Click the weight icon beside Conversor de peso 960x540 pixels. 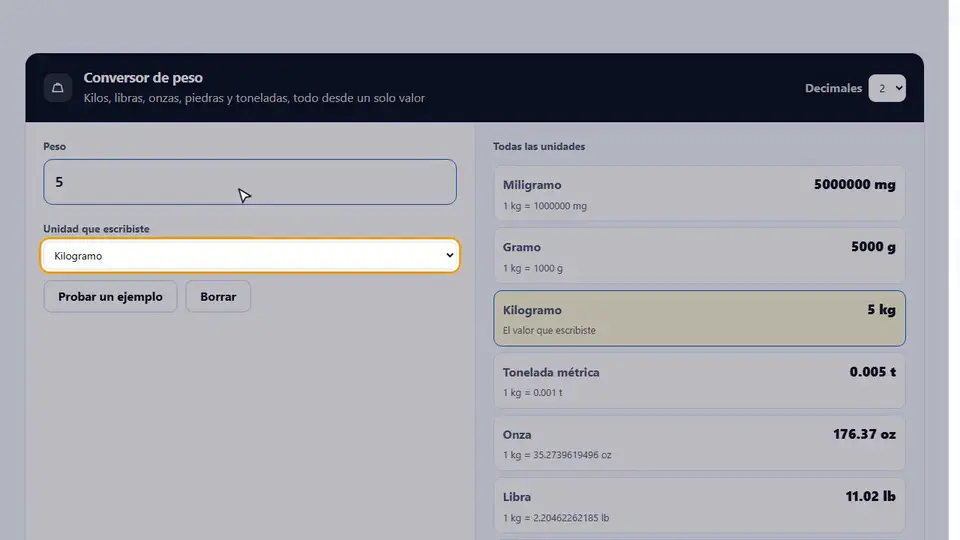[x=58, y=88]
